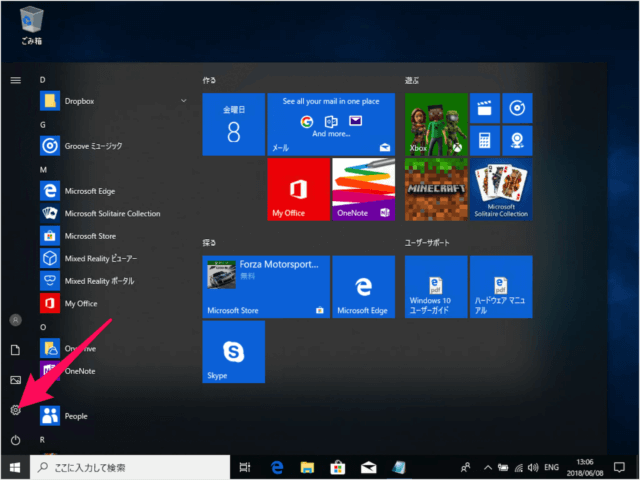Launch Edge from the taskbar
The width and height of the screenshot is (640, 480).
tap(277, 467)
